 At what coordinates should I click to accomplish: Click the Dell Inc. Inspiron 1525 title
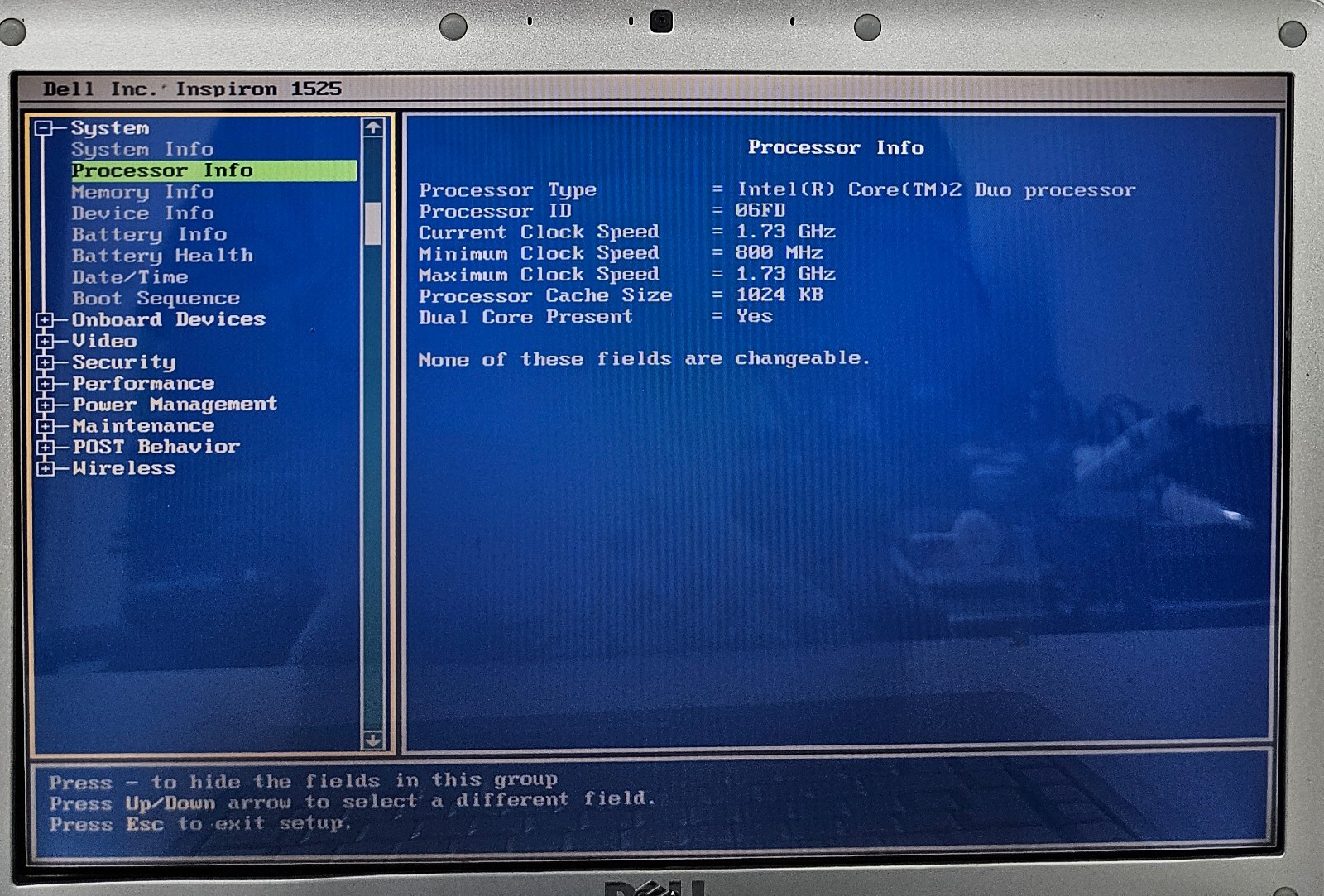pyautogui.click(x=192, y=89)
